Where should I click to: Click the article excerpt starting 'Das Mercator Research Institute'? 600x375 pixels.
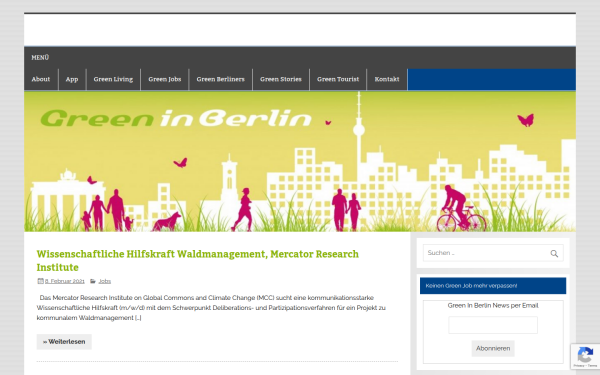click(211, 308)
